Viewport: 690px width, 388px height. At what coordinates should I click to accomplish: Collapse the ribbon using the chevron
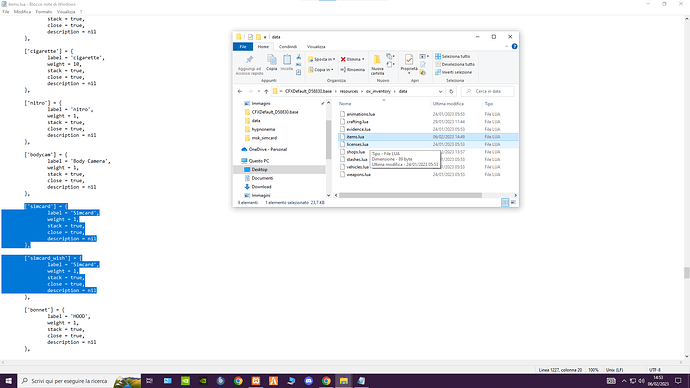(x=506, y=46)
